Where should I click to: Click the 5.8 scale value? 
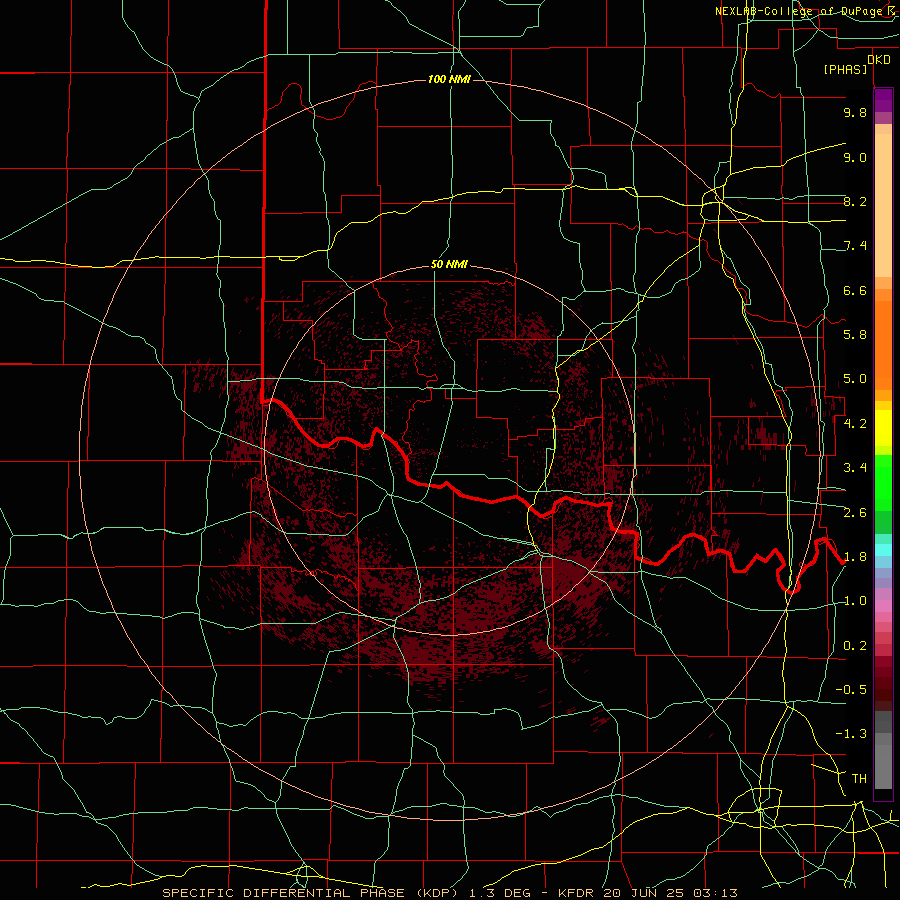855,335
